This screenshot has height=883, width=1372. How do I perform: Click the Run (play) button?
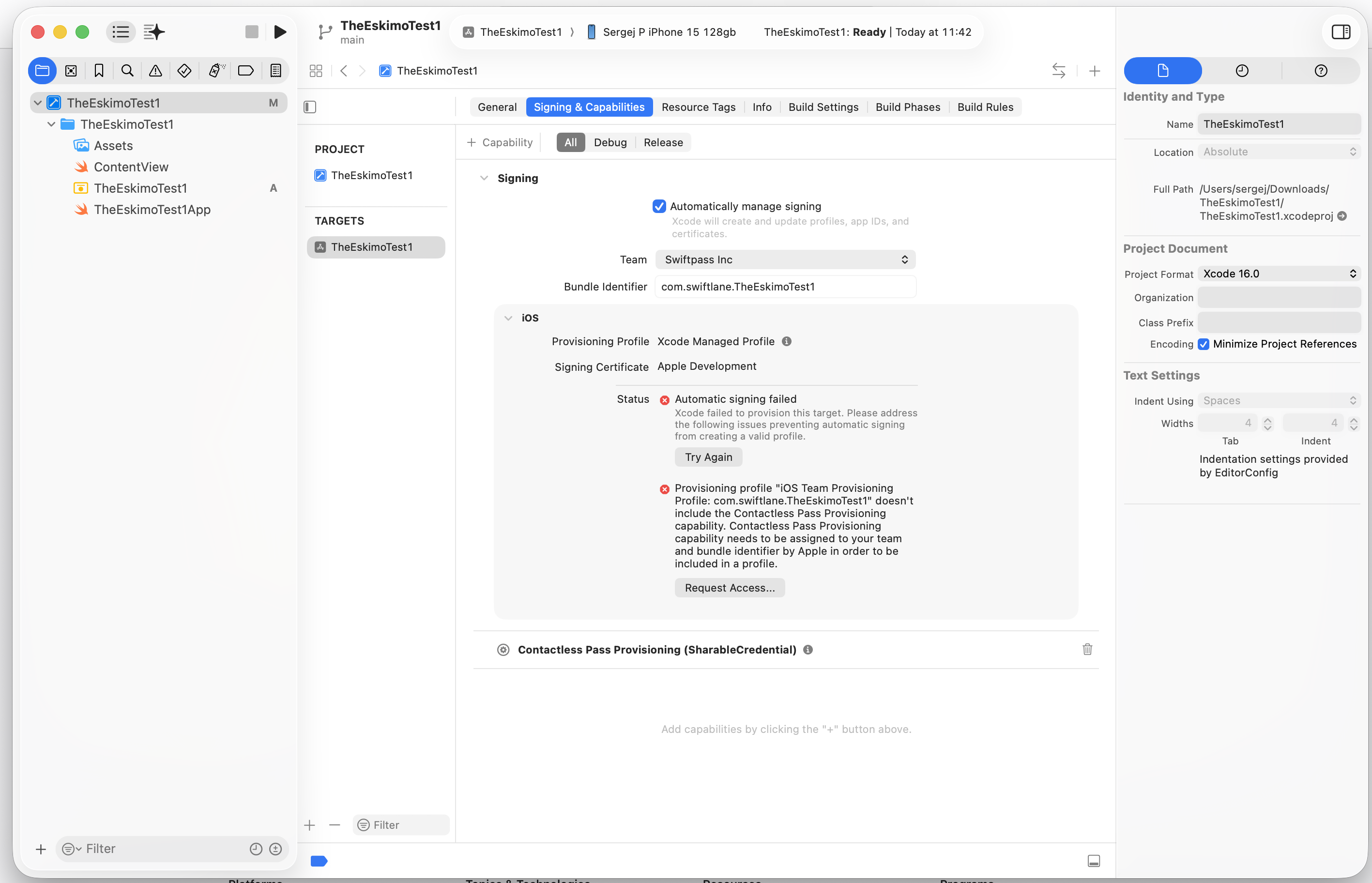point(280,31)
